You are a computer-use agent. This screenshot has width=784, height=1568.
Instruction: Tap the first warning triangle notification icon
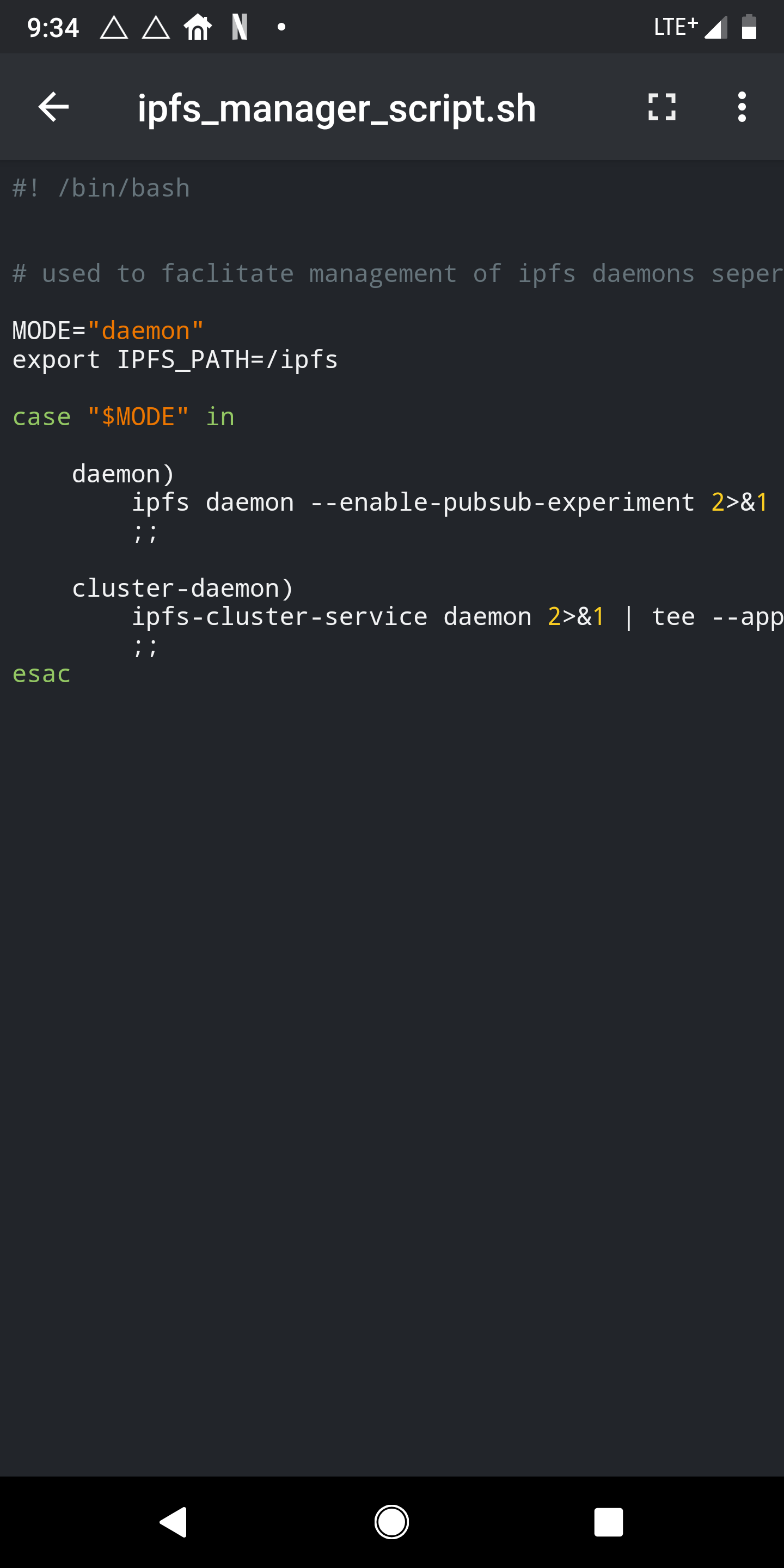point(114,27)
